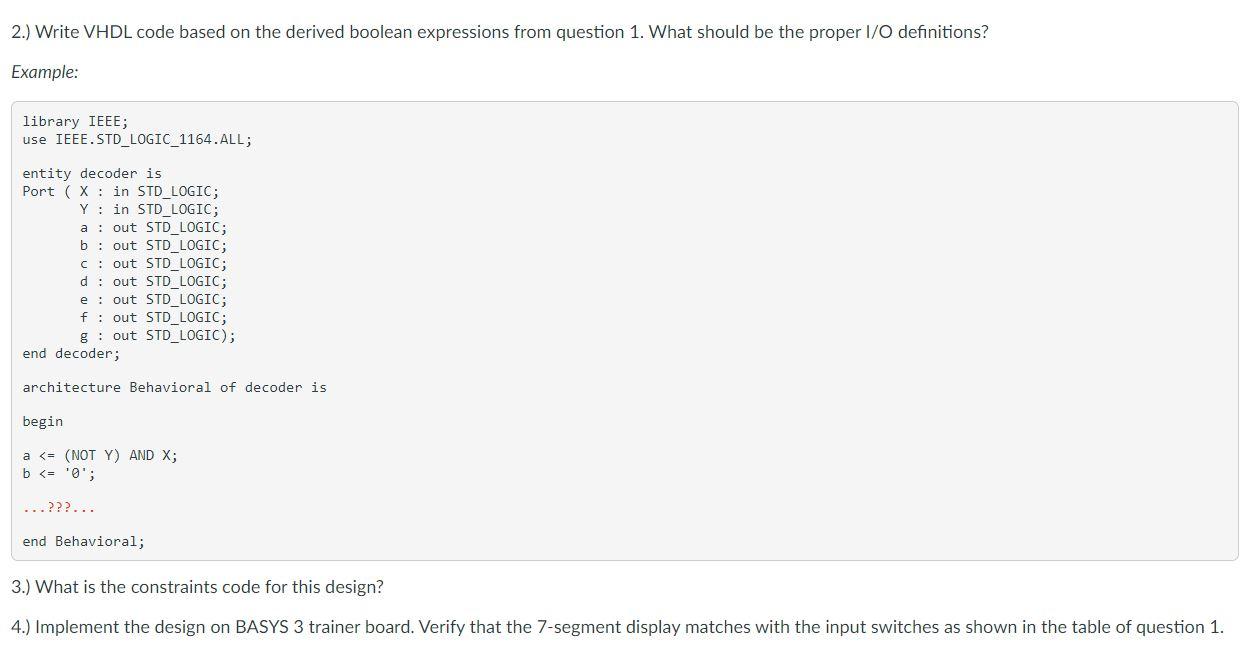
Task: Click the red '...???...' placeholder text
Action: [x=59, y=508]
